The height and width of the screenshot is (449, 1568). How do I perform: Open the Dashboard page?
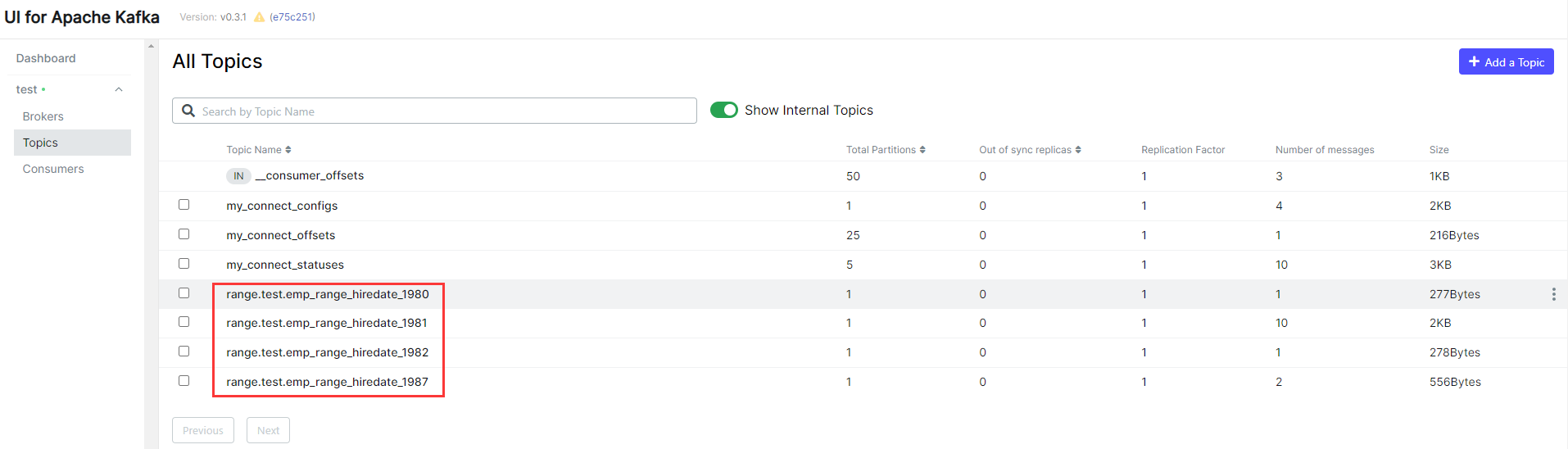(x=46, y=58)
